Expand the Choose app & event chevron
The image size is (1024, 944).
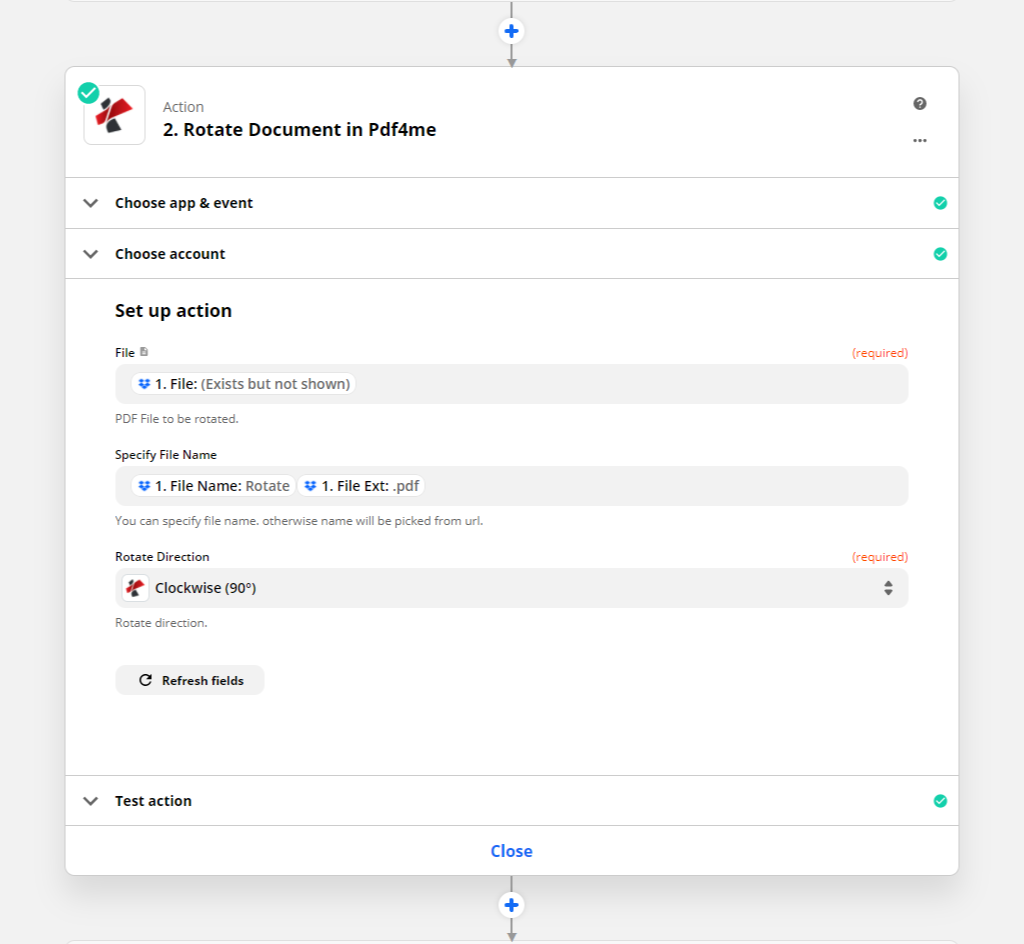91,203
